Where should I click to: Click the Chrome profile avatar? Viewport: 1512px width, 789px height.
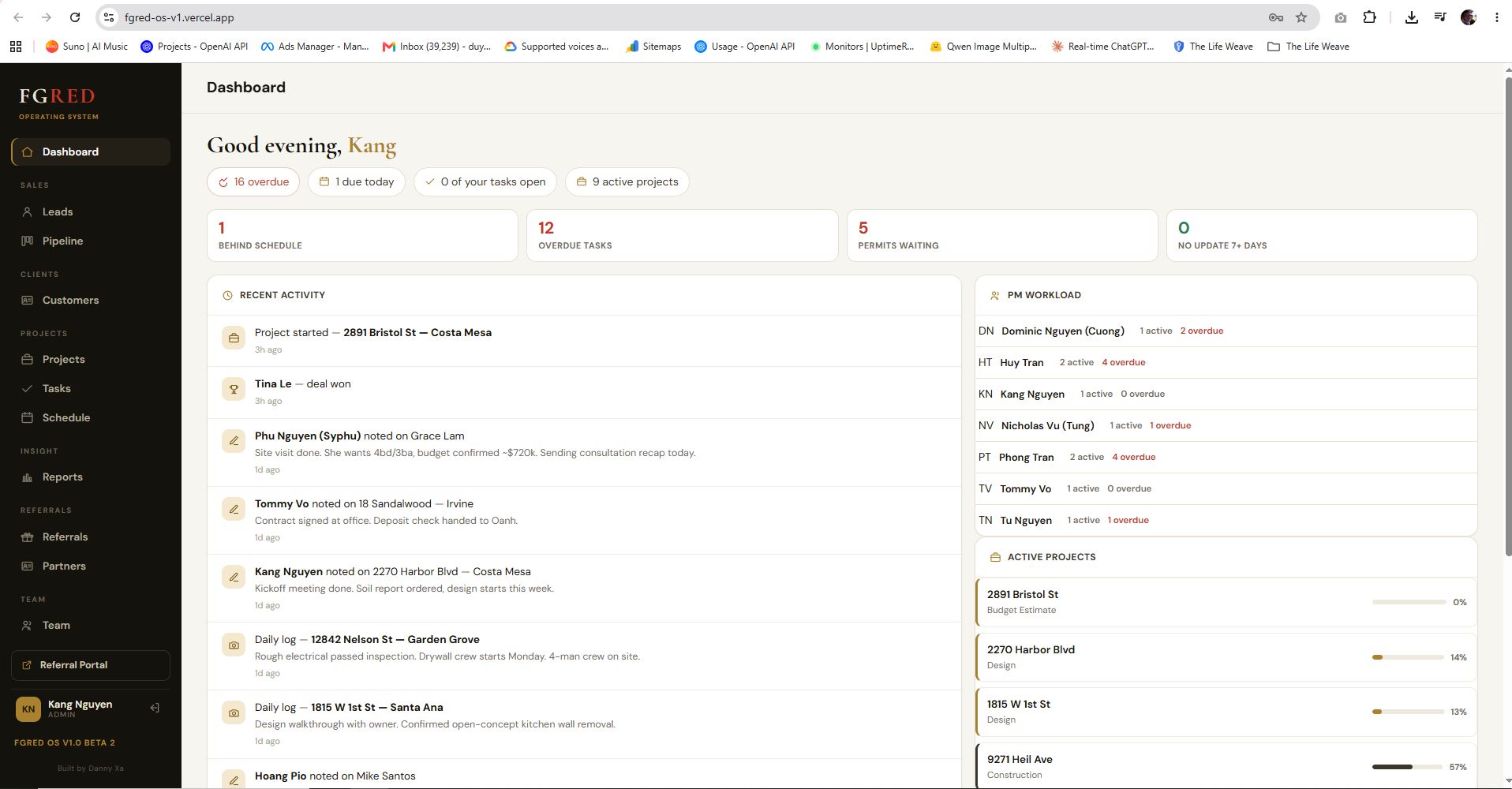(1469, 17)
